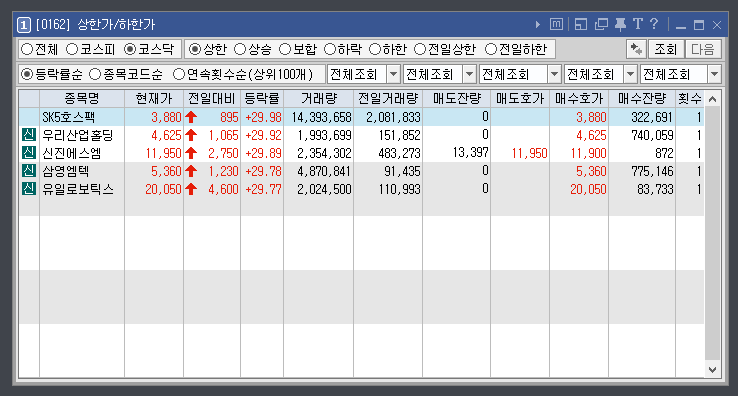Sort by the 전일거래량 column header

pos(388,98)
